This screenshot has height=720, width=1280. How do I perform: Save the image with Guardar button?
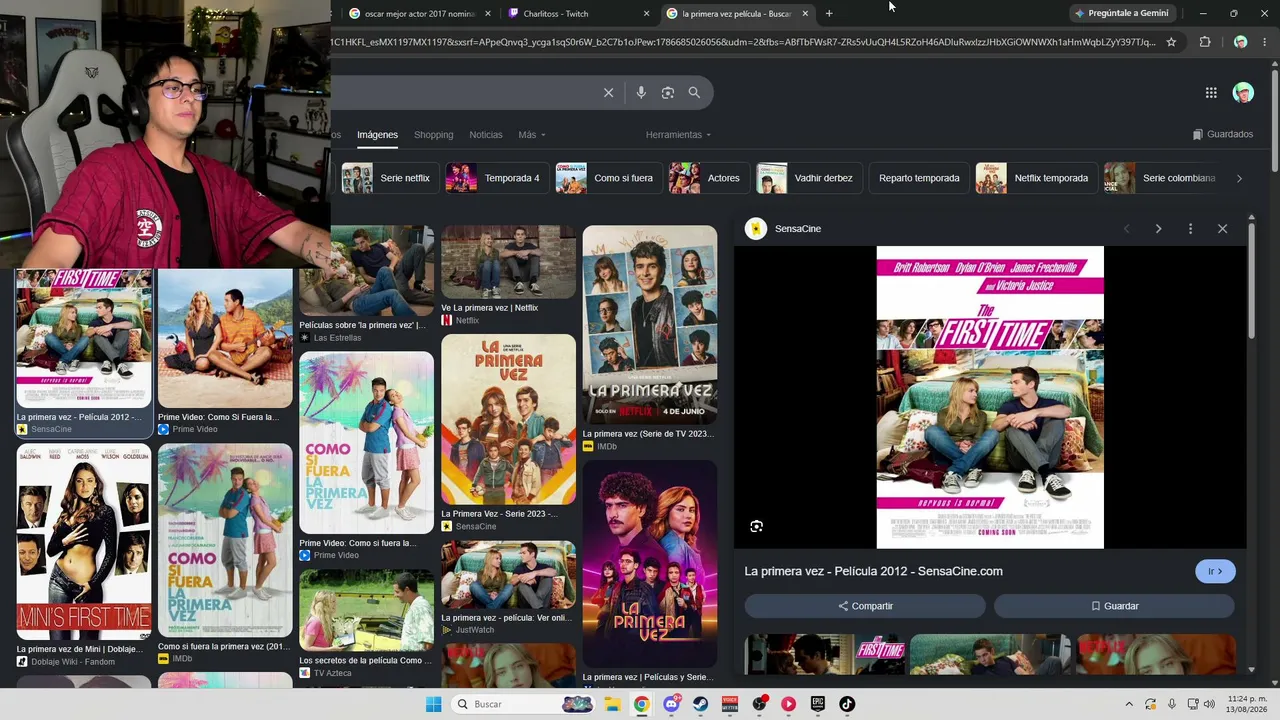click(1114, 606)
